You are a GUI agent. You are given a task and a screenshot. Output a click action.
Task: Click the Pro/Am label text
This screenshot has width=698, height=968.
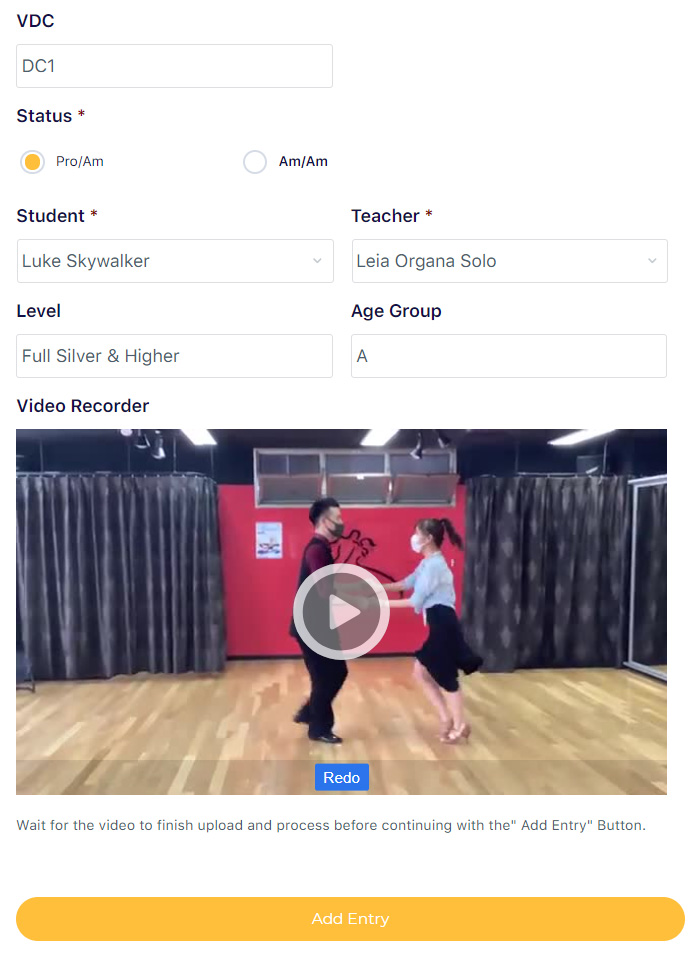80,162
